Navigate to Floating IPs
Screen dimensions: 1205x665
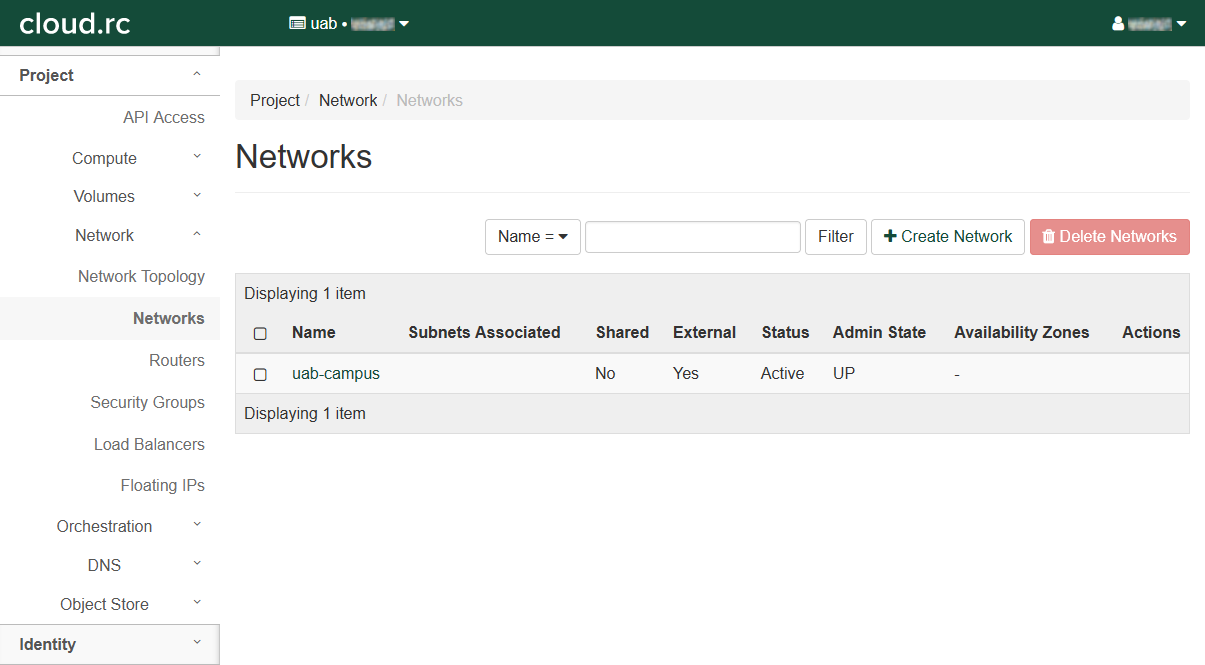tap(162, 486)
